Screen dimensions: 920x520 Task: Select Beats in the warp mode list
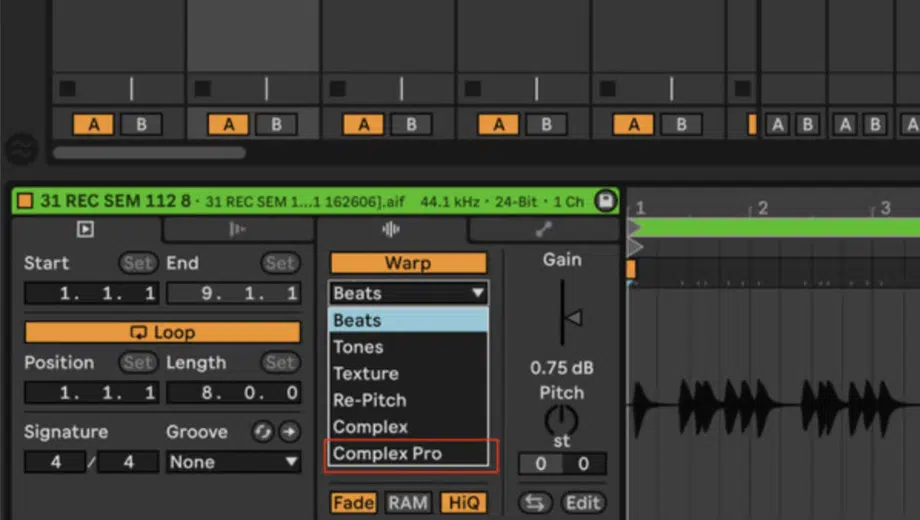[x=408, y=320]
